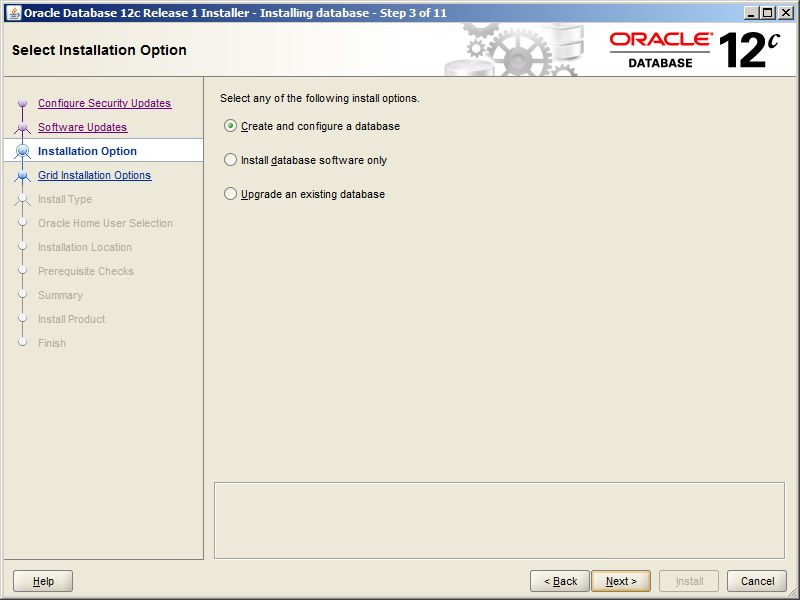Click the 'Select Installation Option' heading

99,50
